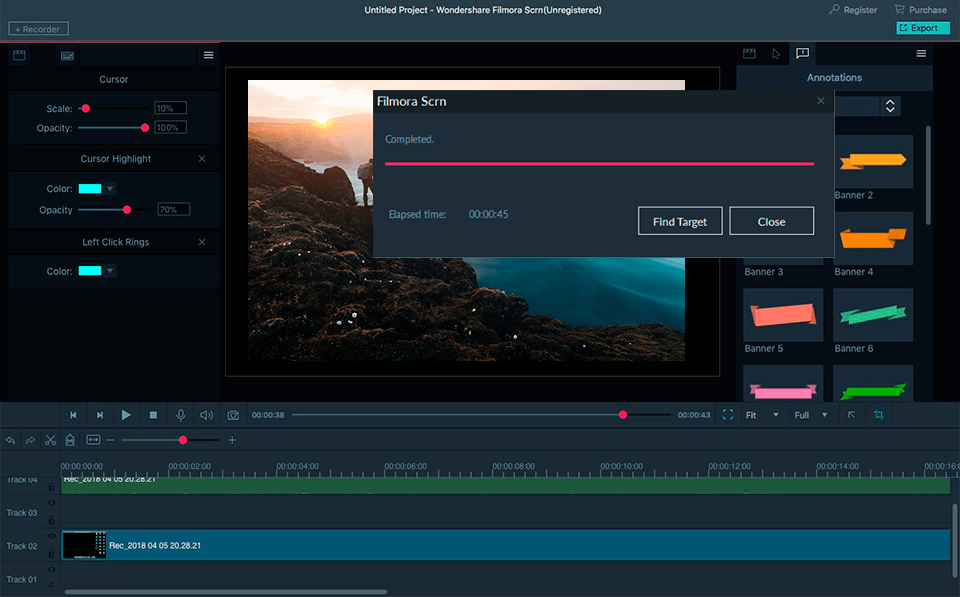Click the Cursor Scale slider handle
The width and height of the screenshot is (960, 597).
(86, 108)
